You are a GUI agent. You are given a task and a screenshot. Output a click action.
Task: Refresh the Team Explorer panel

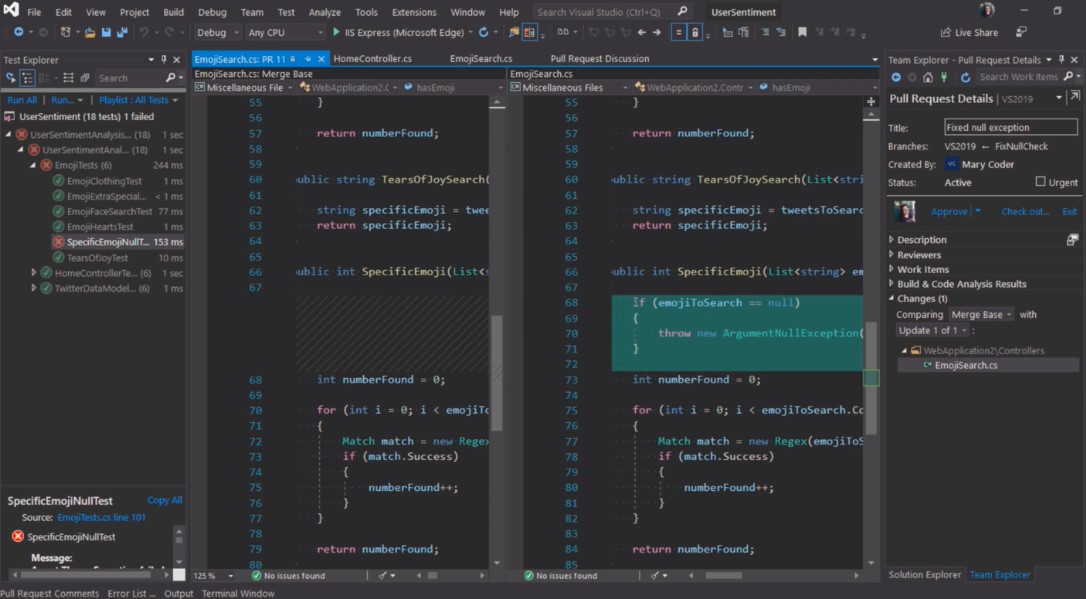(965, 77)
